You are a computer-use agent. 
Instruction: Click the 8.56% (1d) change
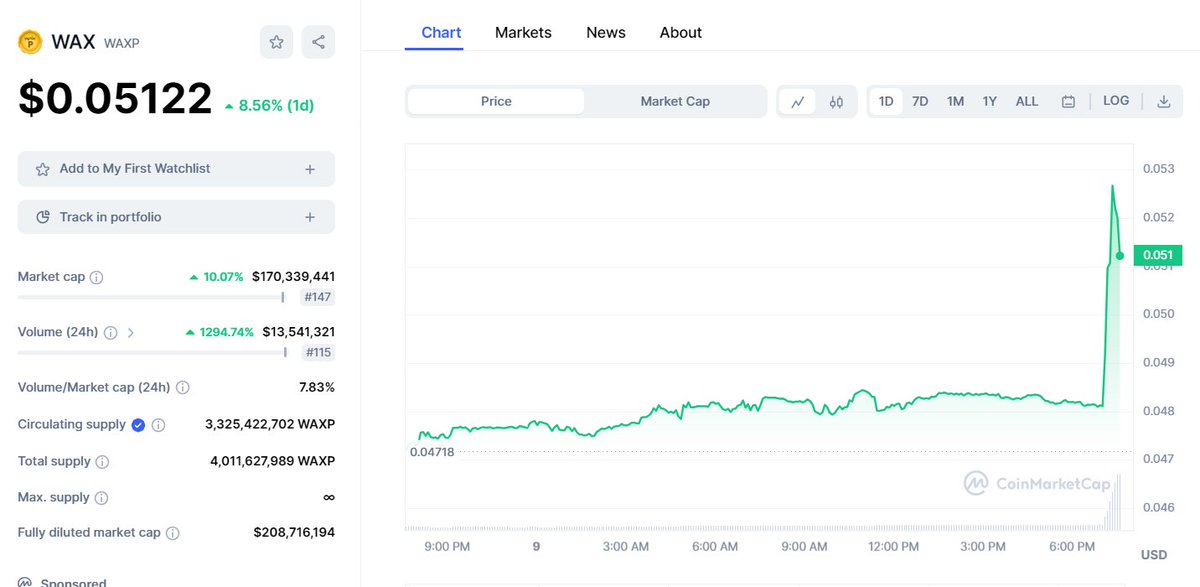click(269, 105)
